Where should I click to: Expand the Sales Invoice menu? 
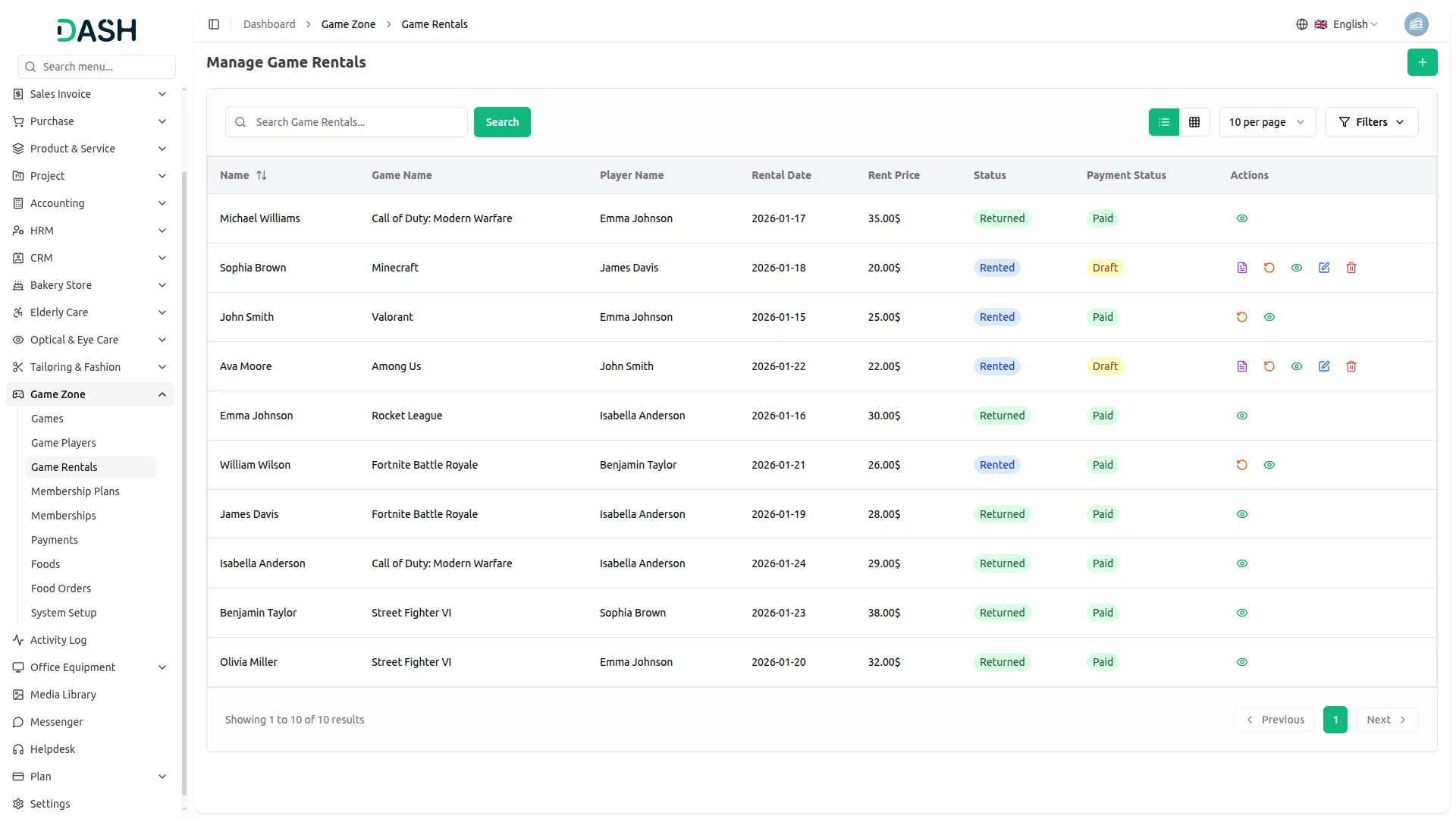90,94
